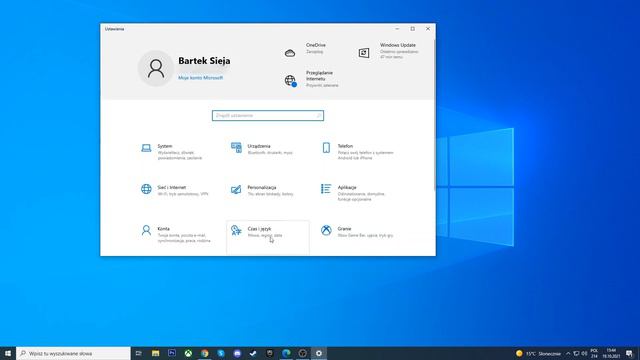This screenshot has width=640, height=360.
Task: Click the POL language indicator
Action: (594, 353)
